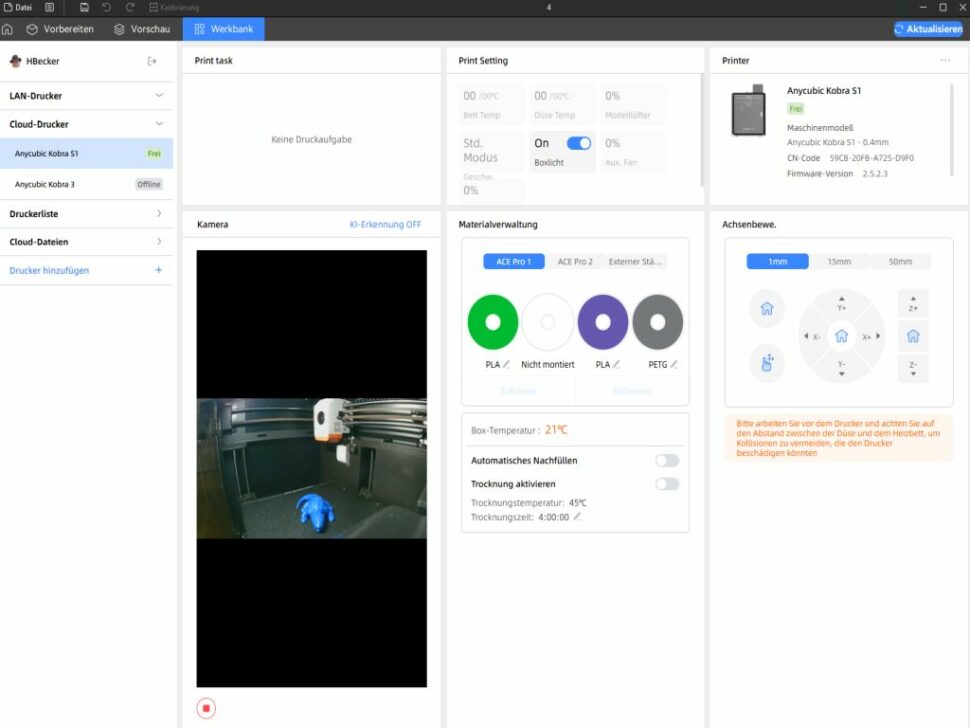
Task: Click the Bett Temp value field
Action: click(491, 103)
